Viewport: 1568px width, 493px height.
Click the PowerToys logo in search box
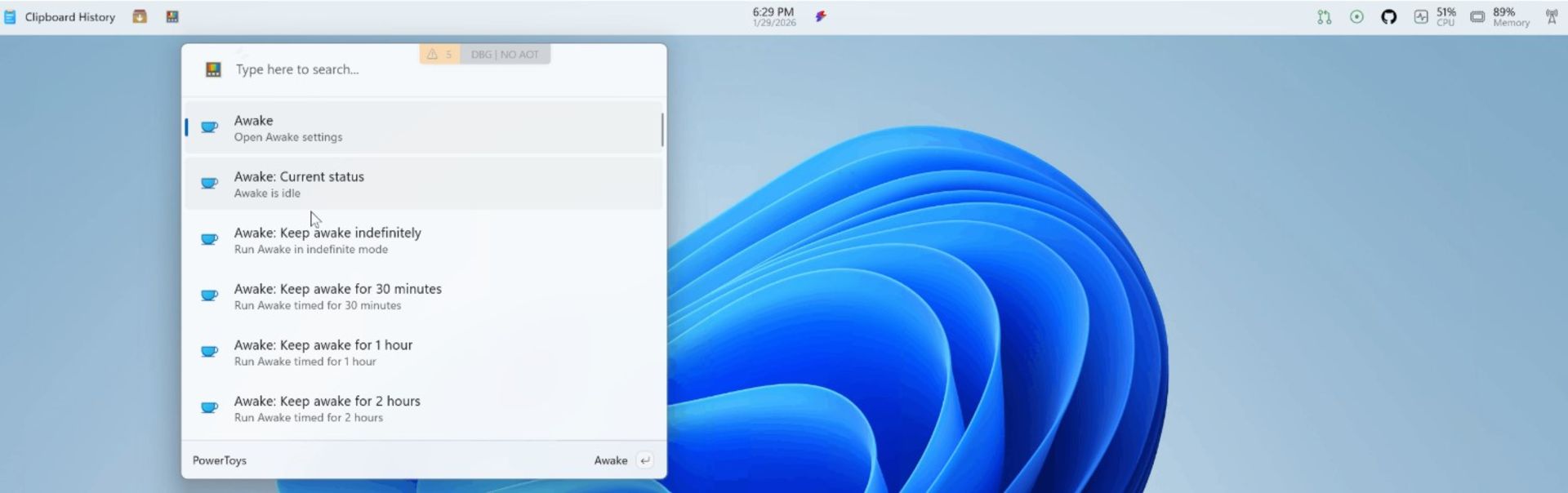(x=213, y=69)
